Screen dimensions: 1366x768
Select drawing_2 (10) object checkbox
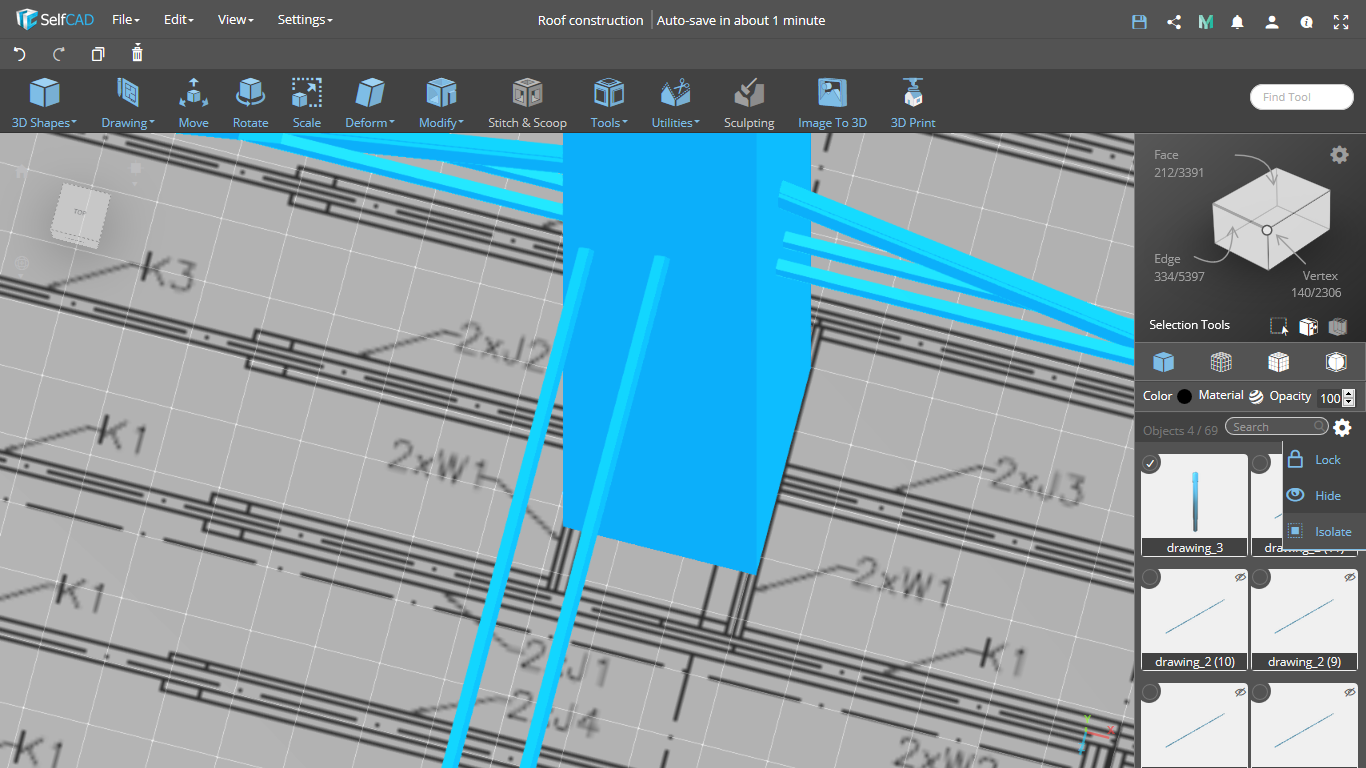click(1151, 578)
